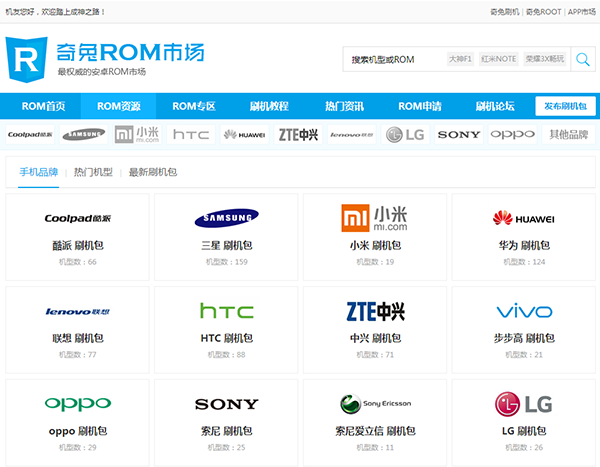This screenshot has width=600, height=467.
Task: Open ROM专区 navigation item
Action: pyautogui.click(x=194, y=106)
